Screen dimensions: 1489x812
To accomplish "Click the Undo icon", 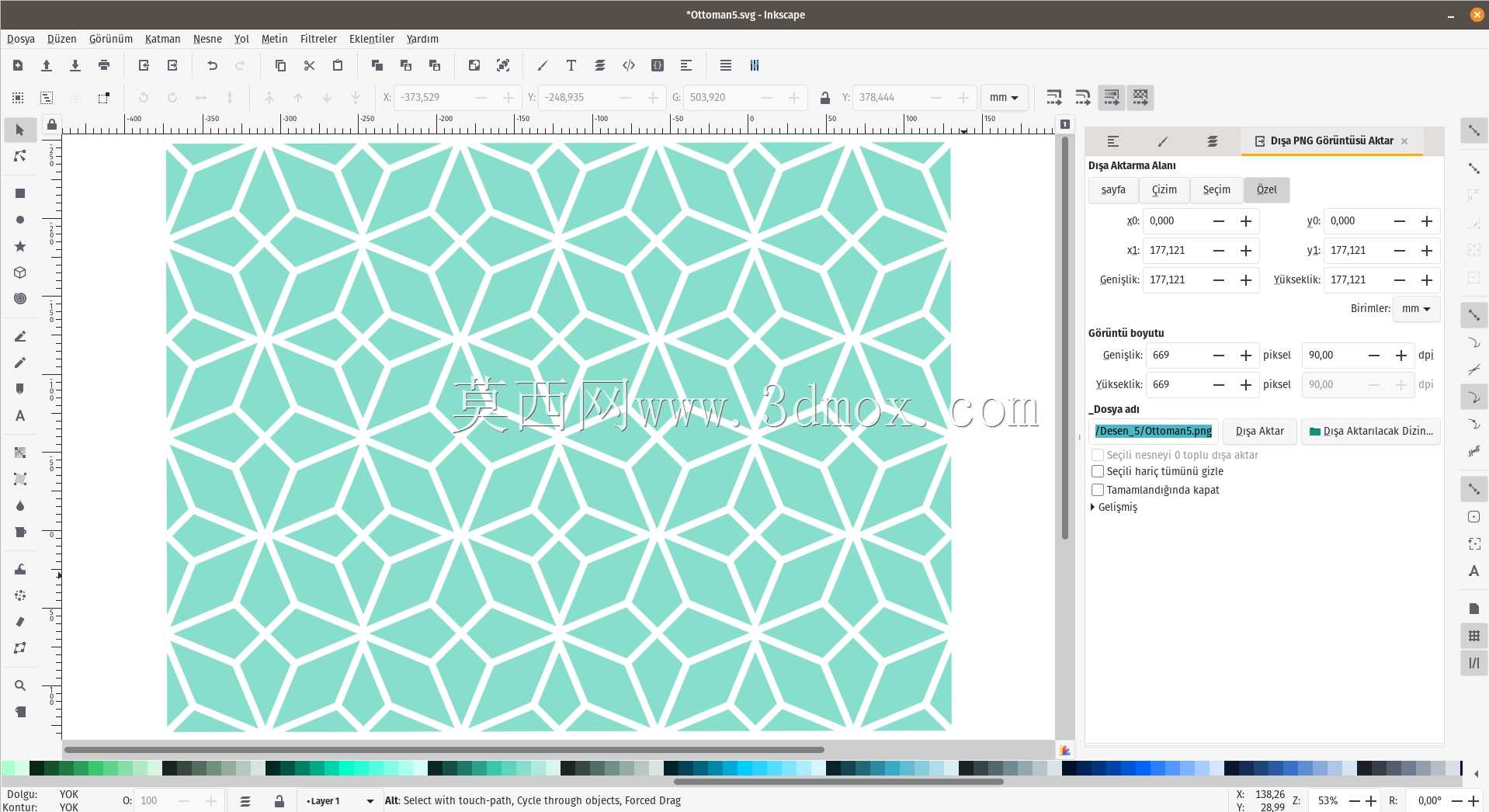I will pyautogui.click(x=212, y=65).
